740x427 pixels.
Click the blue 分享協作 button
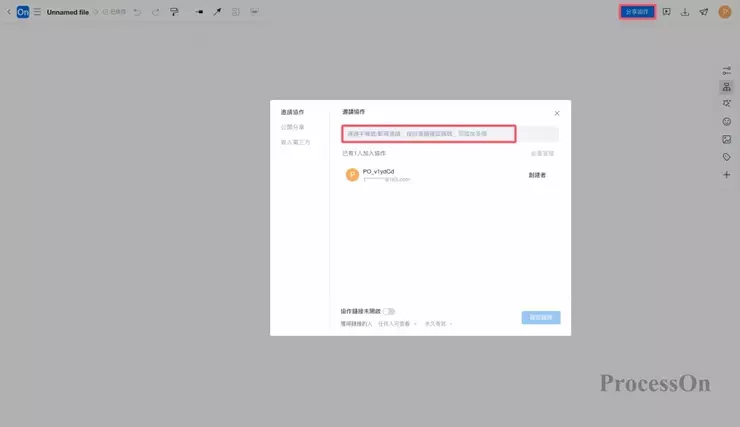click(636, 12)
